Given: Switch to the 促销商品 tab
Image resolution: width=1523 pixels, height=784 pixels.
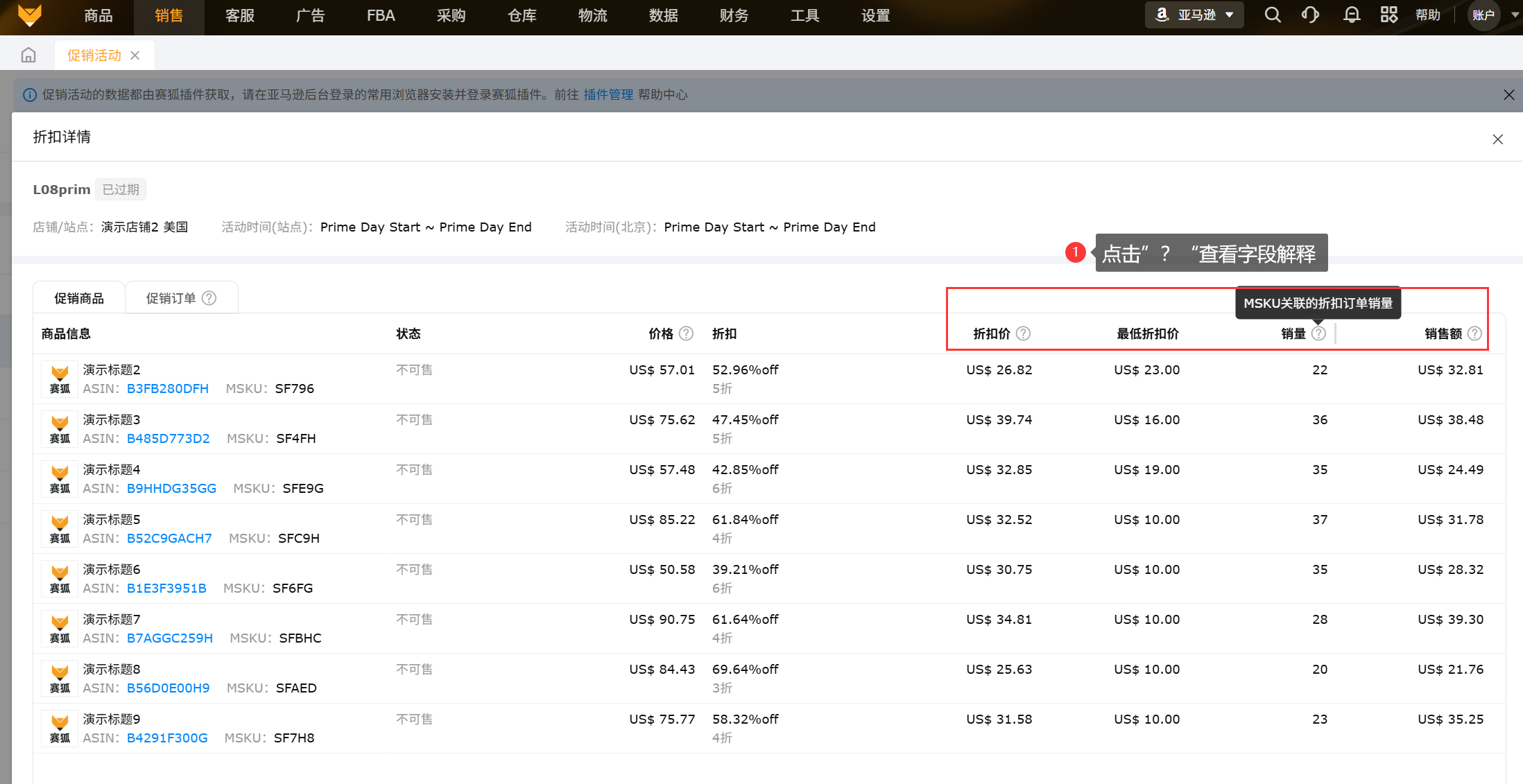Looking at the screenshot, I should pos(79,298).
